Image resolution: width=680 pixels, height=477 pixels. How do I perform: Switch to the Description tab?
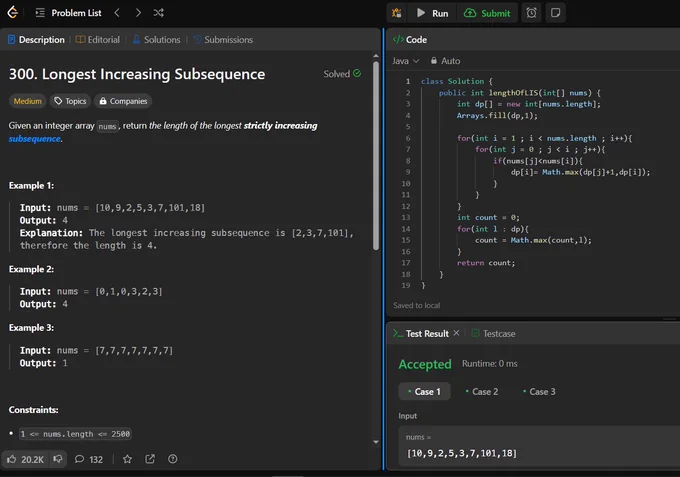(x=36, y=39)
